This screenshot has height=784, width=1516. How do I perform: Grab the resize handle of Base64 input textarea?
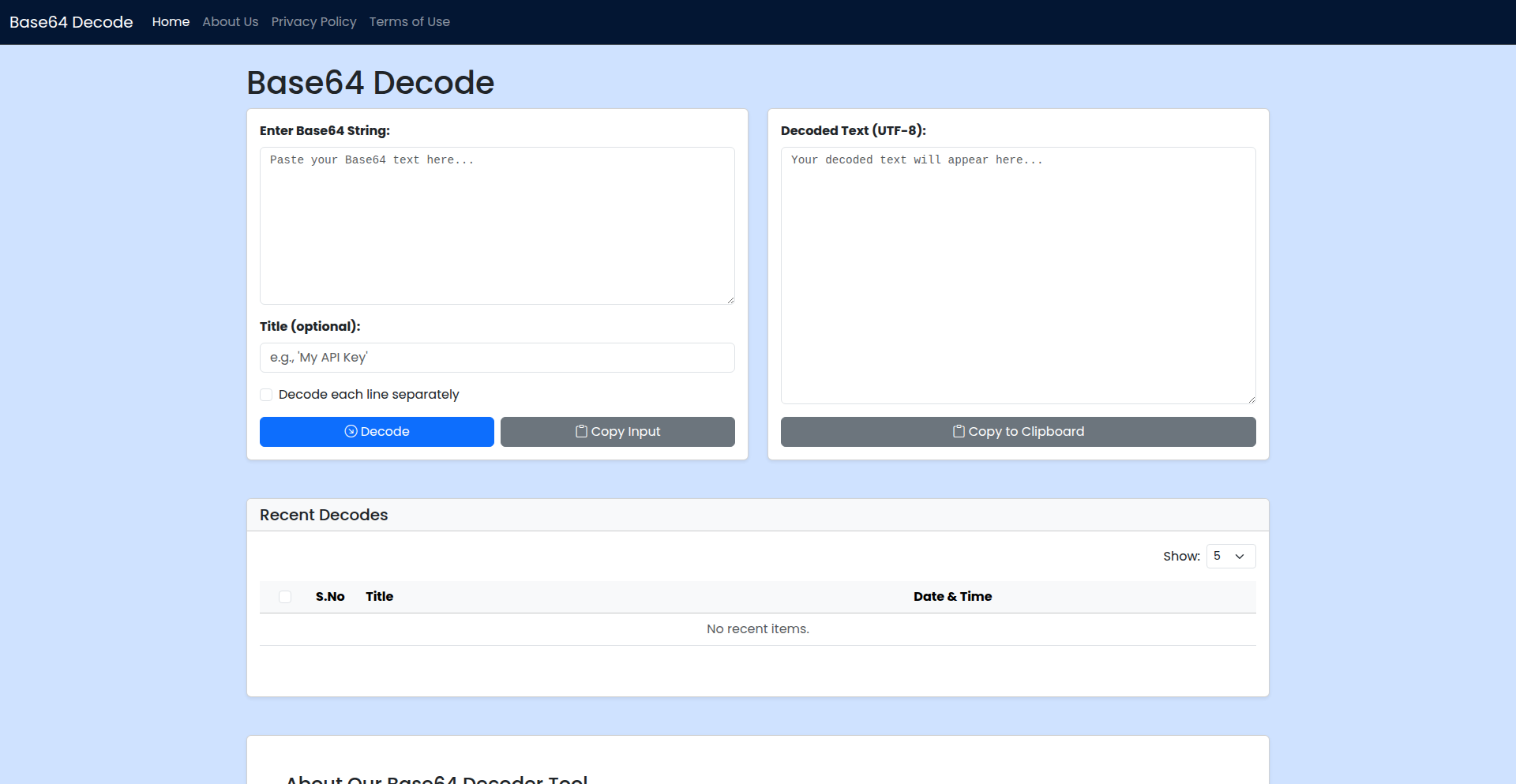(730, 300)
